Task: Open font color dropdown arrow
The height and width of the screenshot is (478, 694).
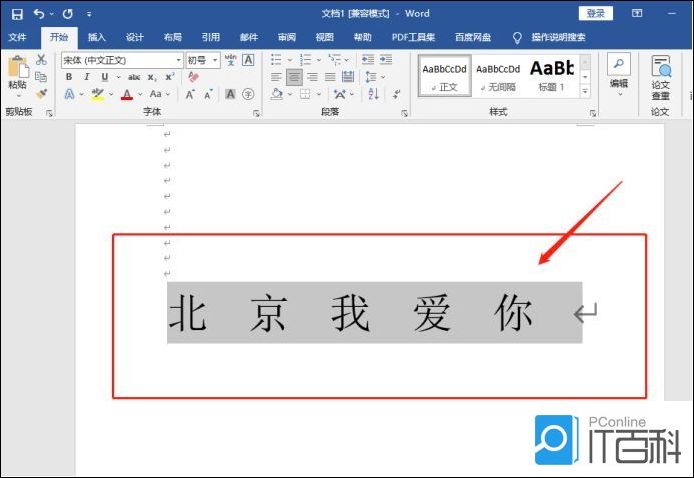Action: 140,94
